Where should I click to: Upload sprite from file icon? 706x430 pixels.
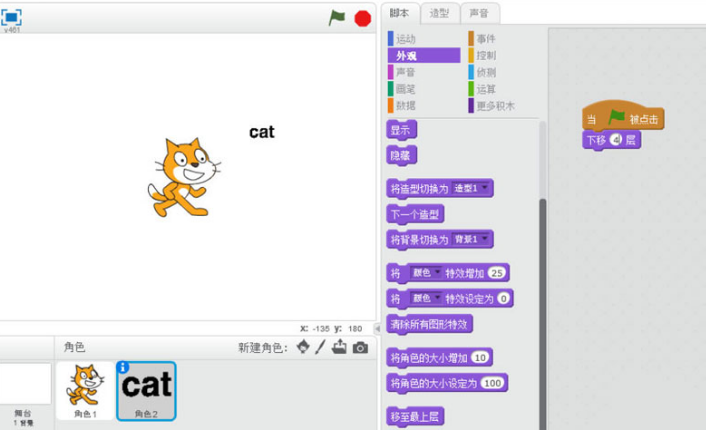pos(339,347)
